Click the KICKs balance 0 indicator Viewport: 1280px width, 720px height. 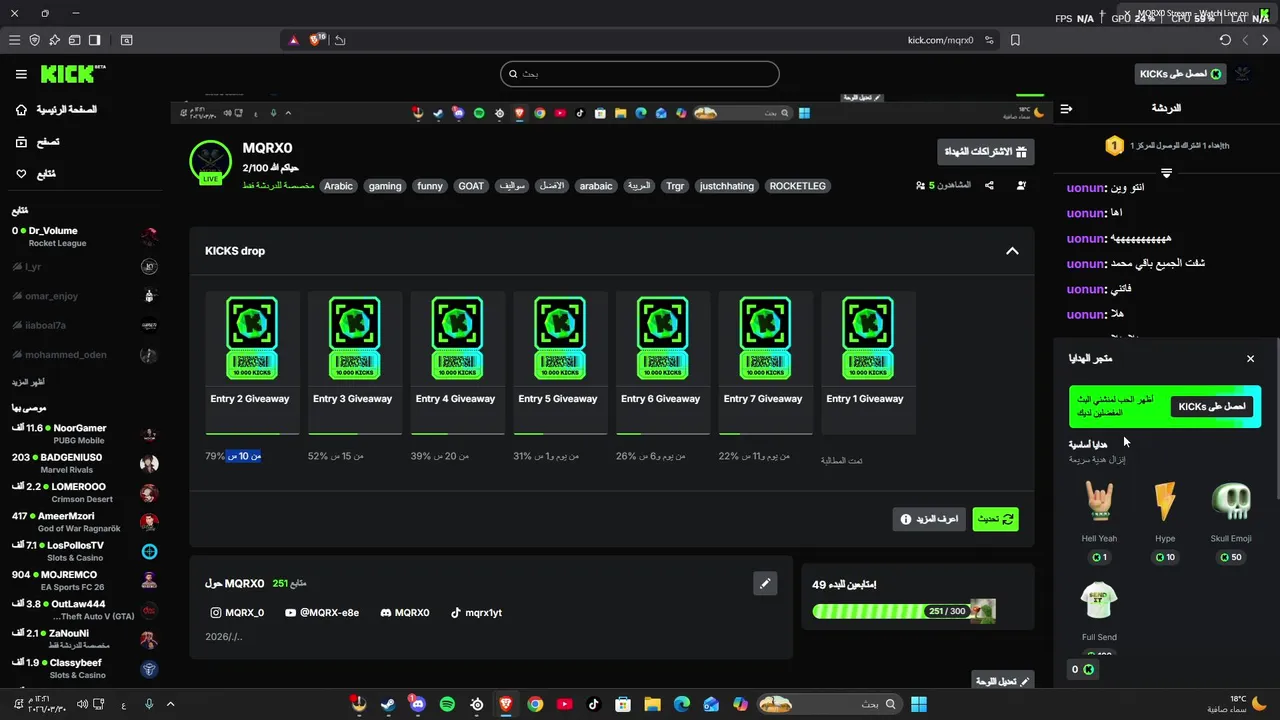1083,669
